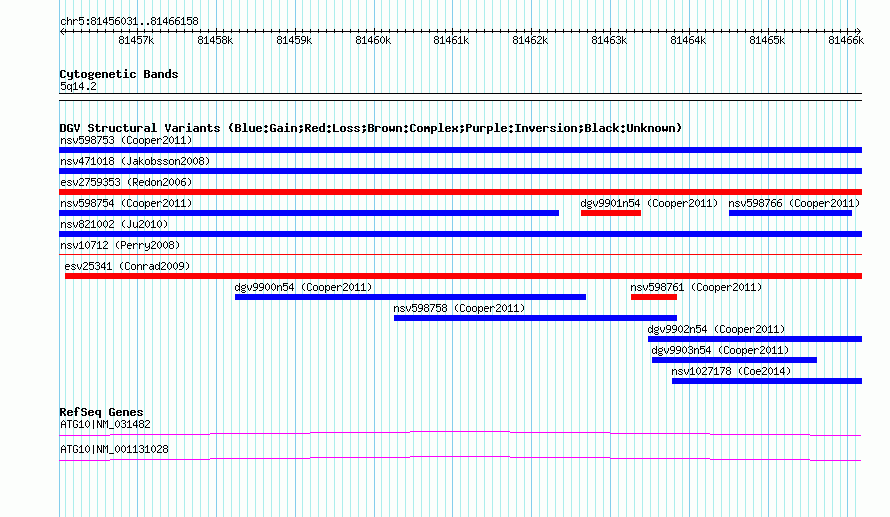The image size is (890, 517).
Task: Open the nsv598761 (Cooper2011) label
Action: point(696,287)
